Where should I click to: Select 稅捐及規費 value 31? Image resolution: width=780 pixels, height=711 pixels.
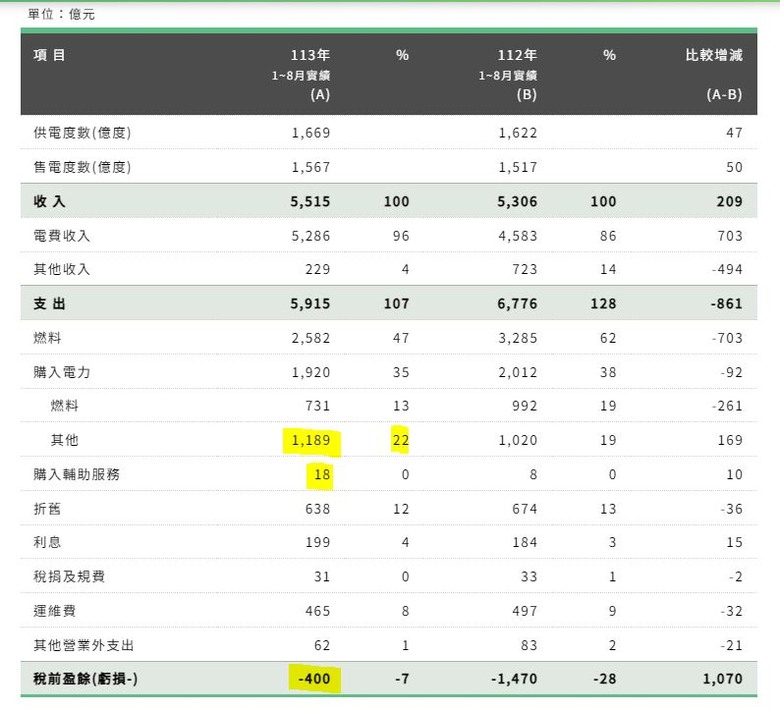pyautogui.click(x=322, y=576)
